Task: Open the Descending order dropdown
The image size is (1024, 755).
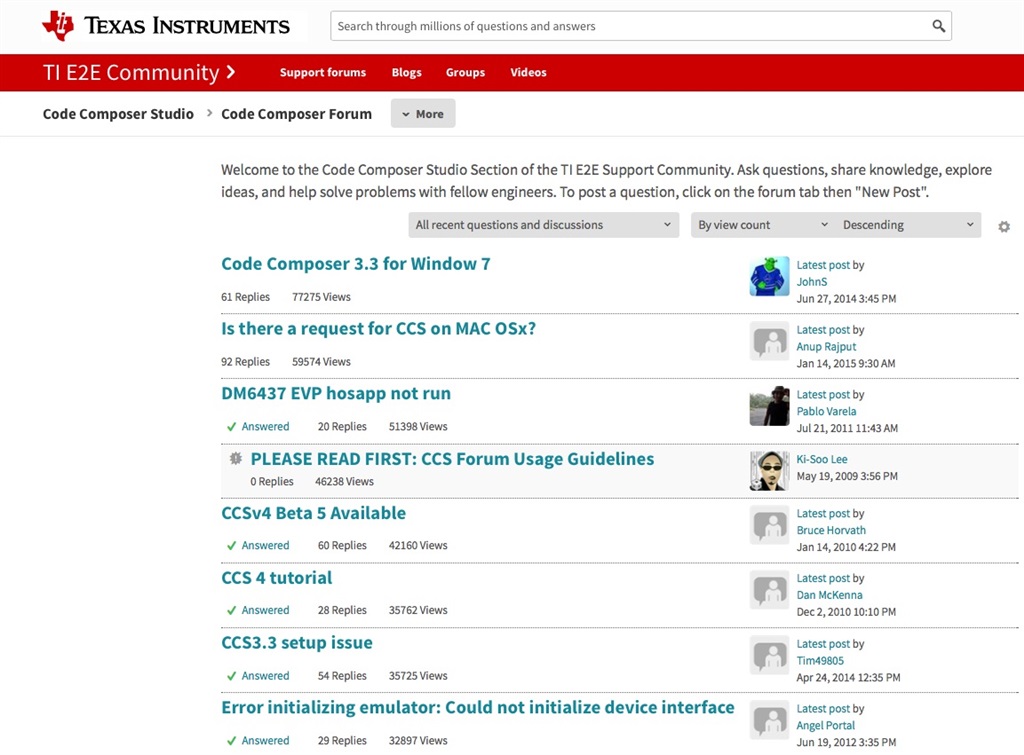Action: pyautogui.click(x=908, y=225)
